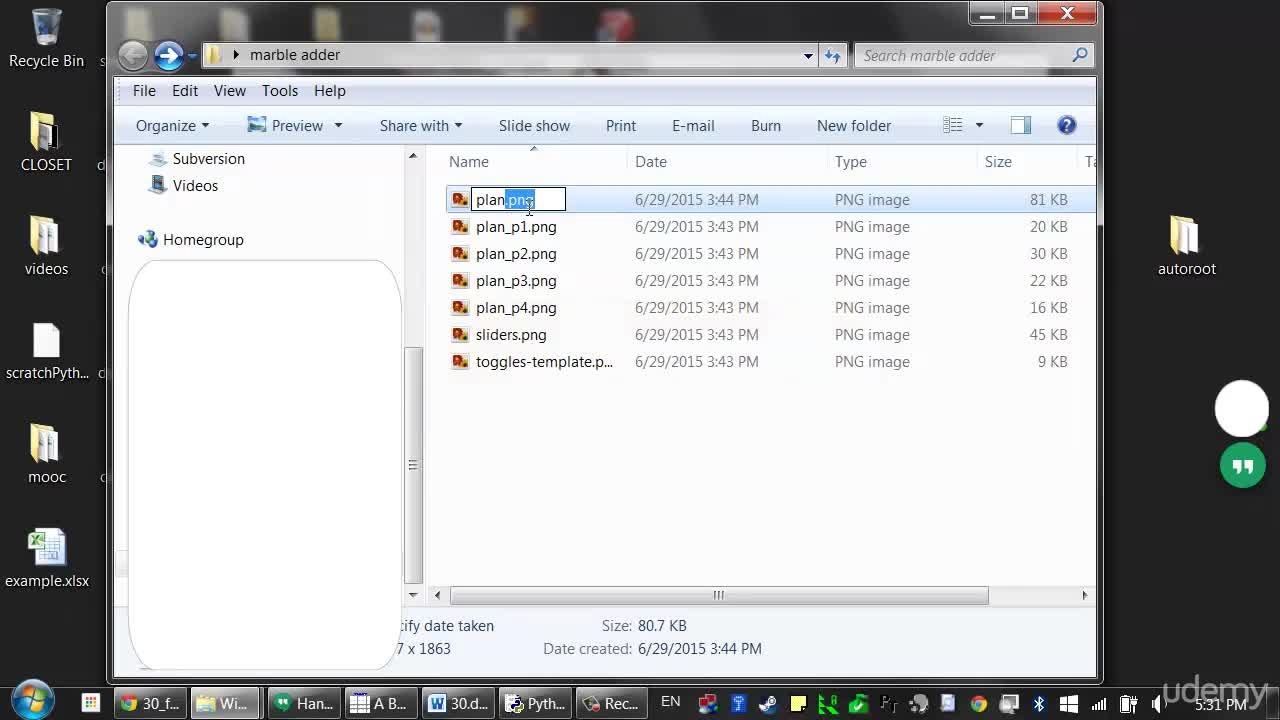Select the sliders.png file icon

point(460,335)
